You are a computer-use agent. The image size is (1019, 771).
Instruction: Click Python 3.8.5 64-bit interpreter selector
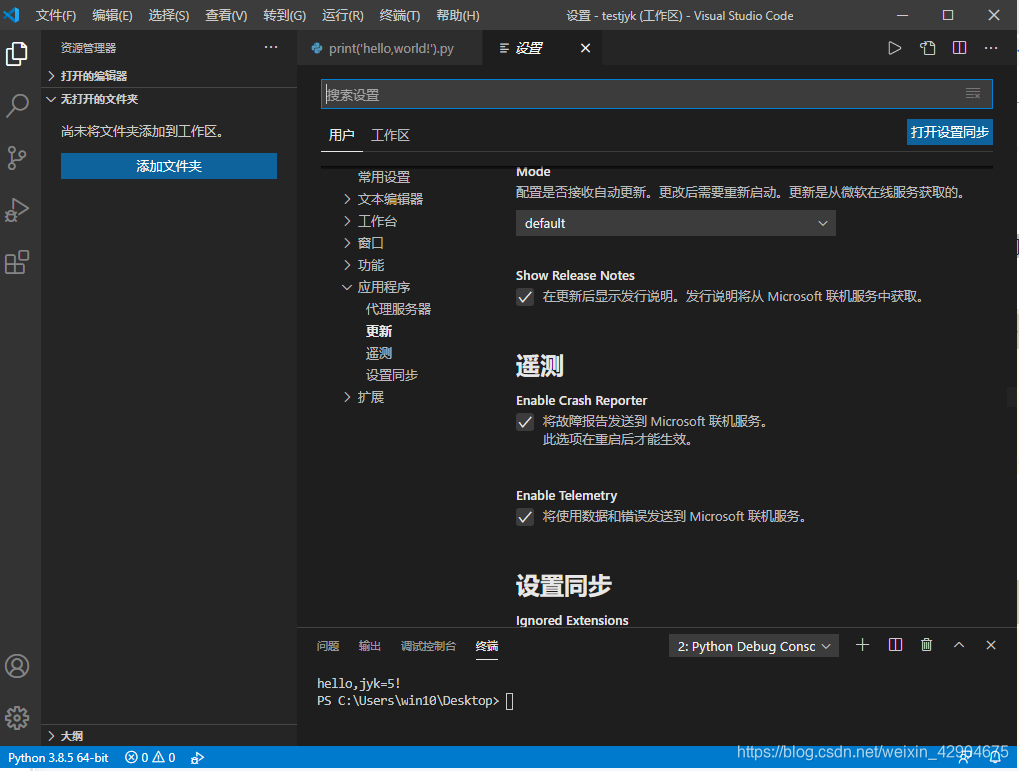point(58,758)
